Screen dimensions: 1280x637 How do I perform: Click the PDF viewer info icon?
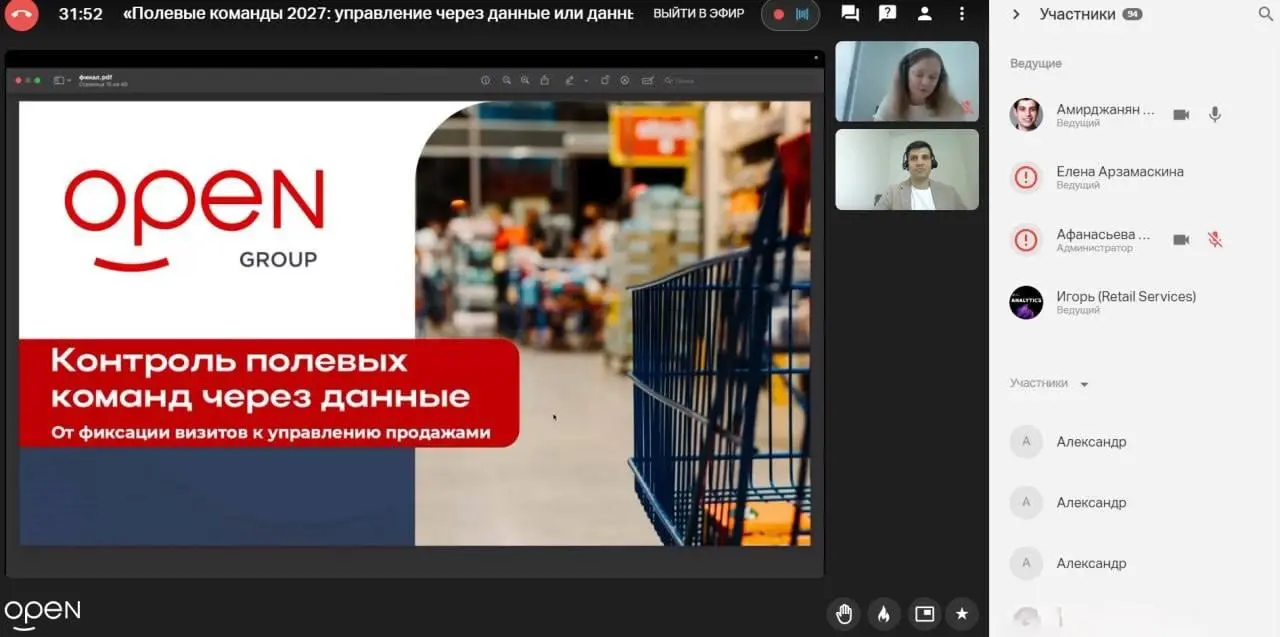485,80
